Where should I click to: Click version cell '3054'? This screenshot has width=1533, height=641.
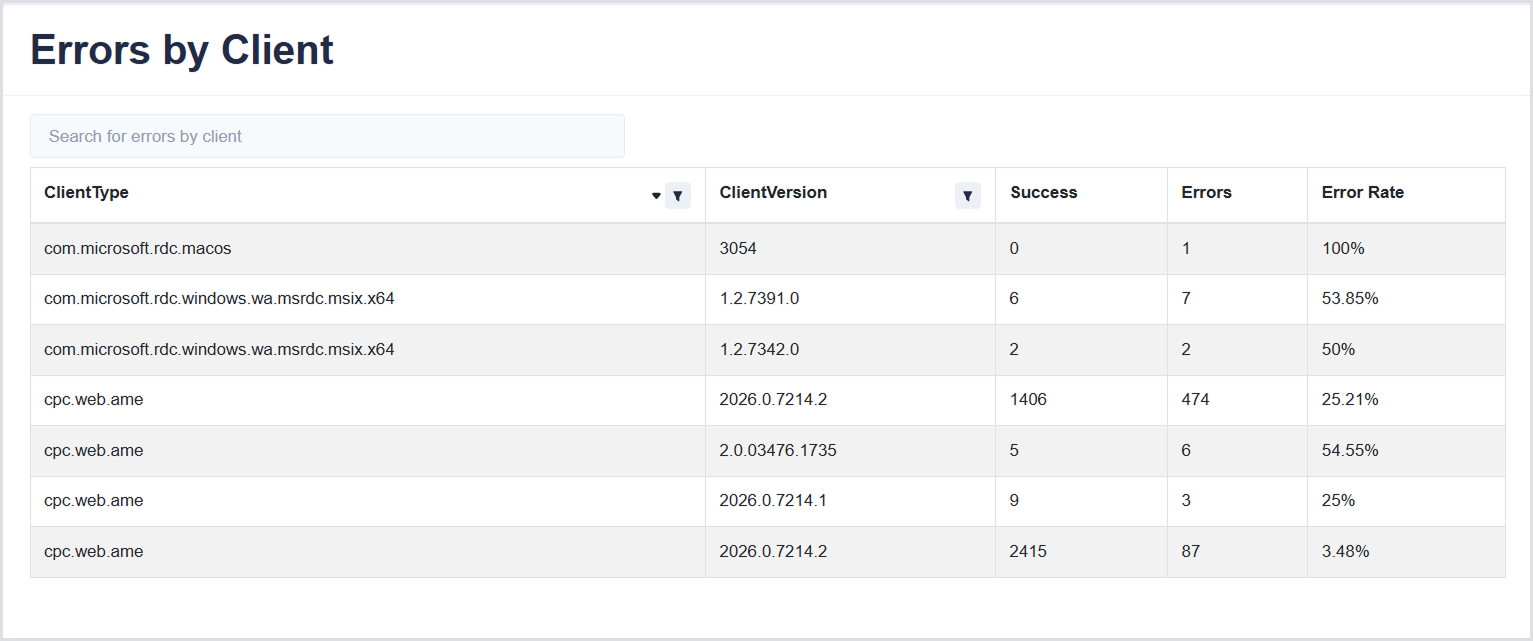[850, 248]
